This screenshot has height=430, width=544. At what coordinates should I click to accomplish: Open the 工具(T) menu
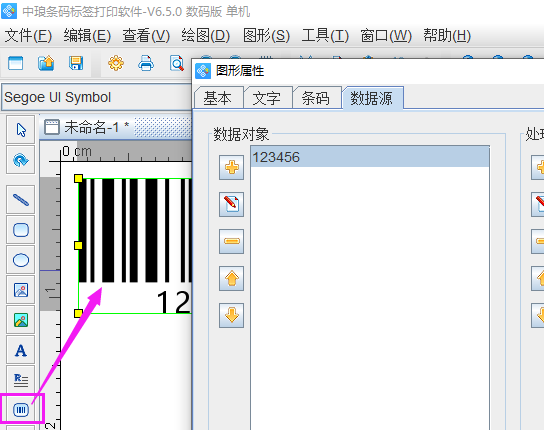(x=325, y=35)
